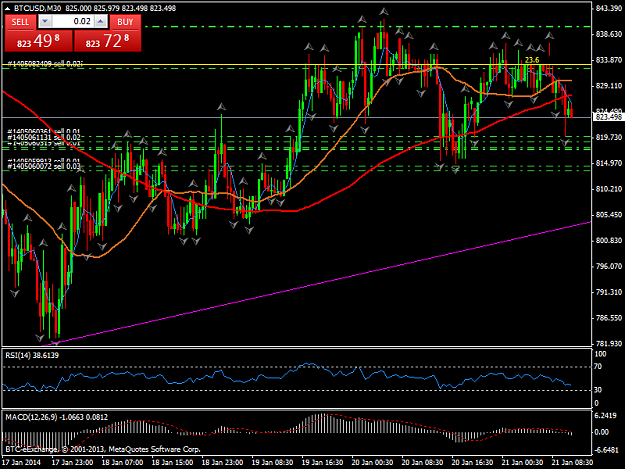625x469 pixels.
Task: Sell at bid price 823 49
Action: (39, 41)
